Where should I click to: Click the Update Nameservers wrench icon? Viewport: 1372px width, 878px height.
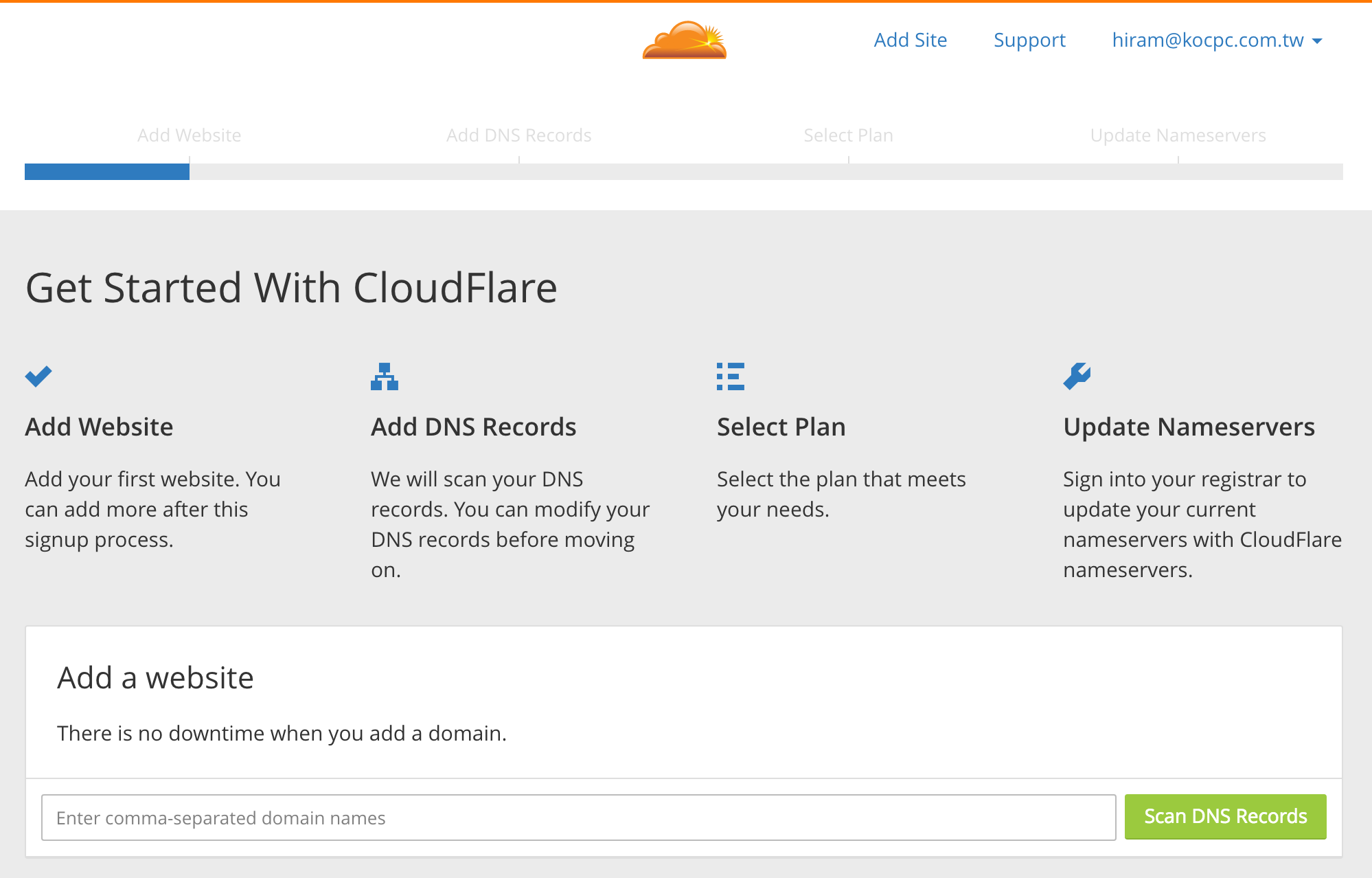coord(1077,376)
